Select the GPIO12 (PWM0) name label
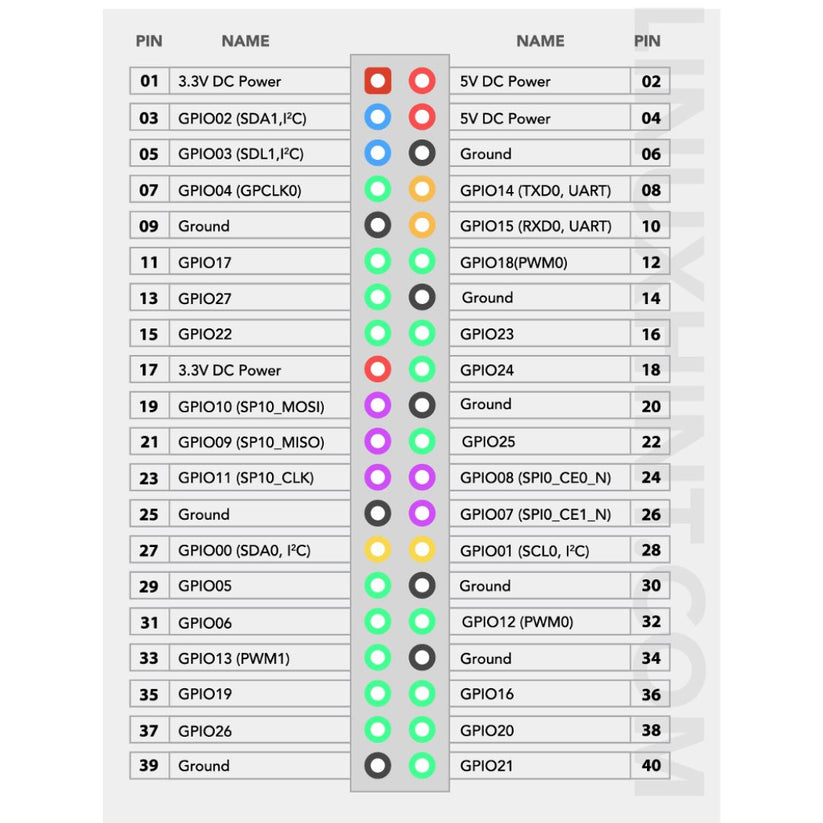Screen dimensions: 823x823 pyautogui.click(x=517, y=622)
